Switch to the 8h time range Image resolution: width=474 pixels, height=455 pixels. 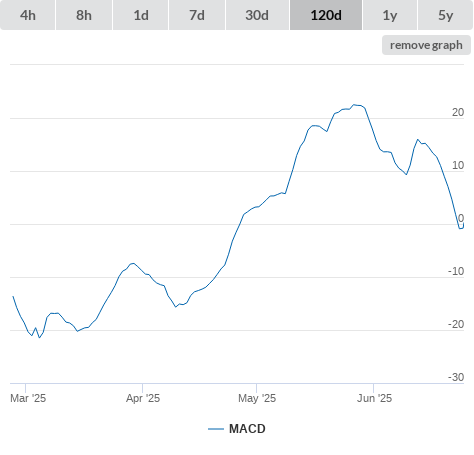click(84, 15)
